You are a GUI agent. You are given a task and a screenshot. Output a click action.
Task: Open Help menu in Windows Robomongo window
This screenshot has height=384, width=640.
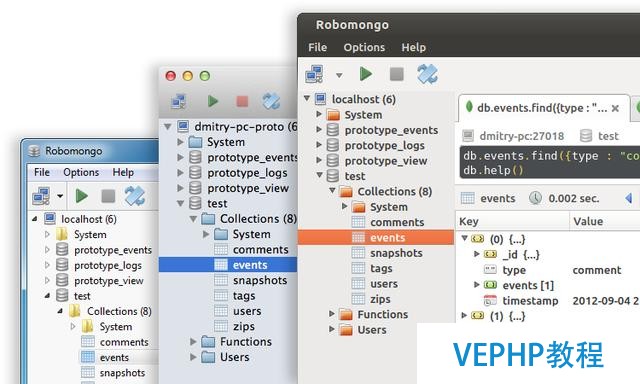tap(123, 172)
